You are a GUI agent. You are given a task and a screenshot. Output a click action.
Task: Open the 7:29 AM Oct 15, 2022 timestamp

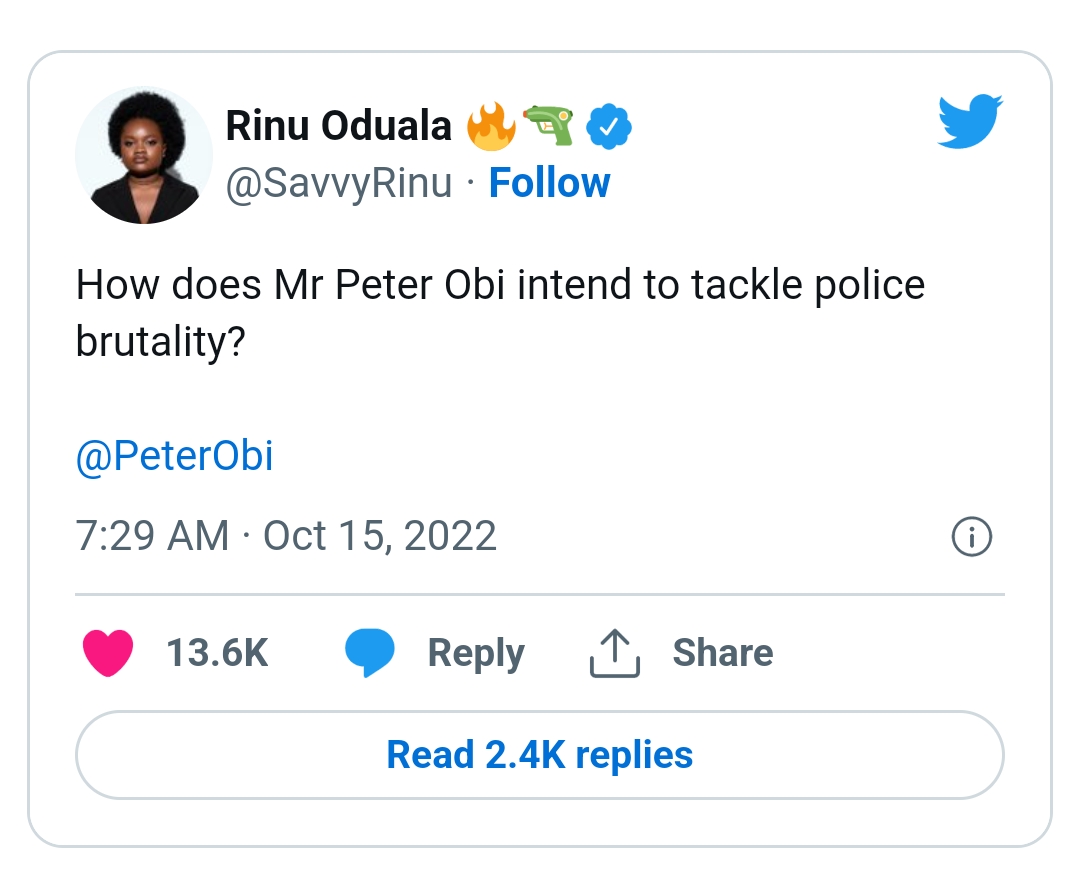[x=286, y=536]
